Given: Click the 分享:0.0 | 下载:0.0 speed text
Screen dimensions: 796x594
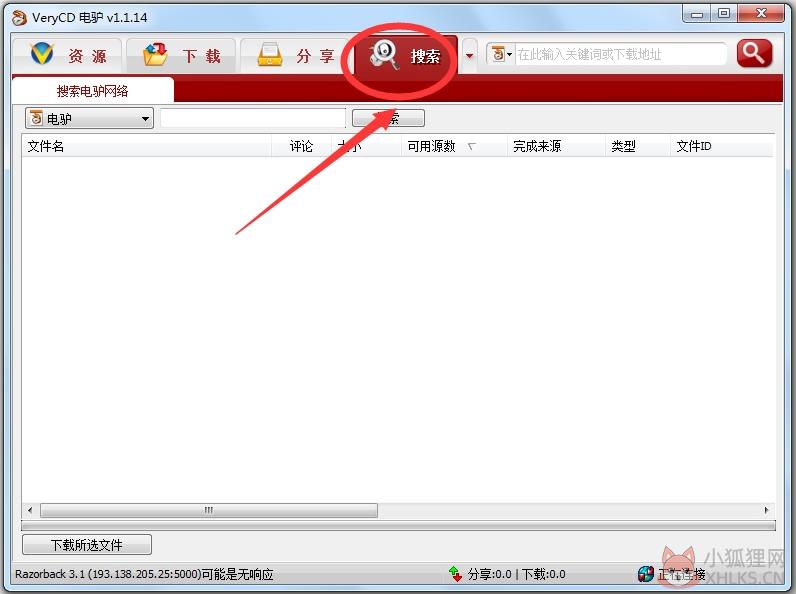Looking at the screenshot, I should click(x=516, y=574).
